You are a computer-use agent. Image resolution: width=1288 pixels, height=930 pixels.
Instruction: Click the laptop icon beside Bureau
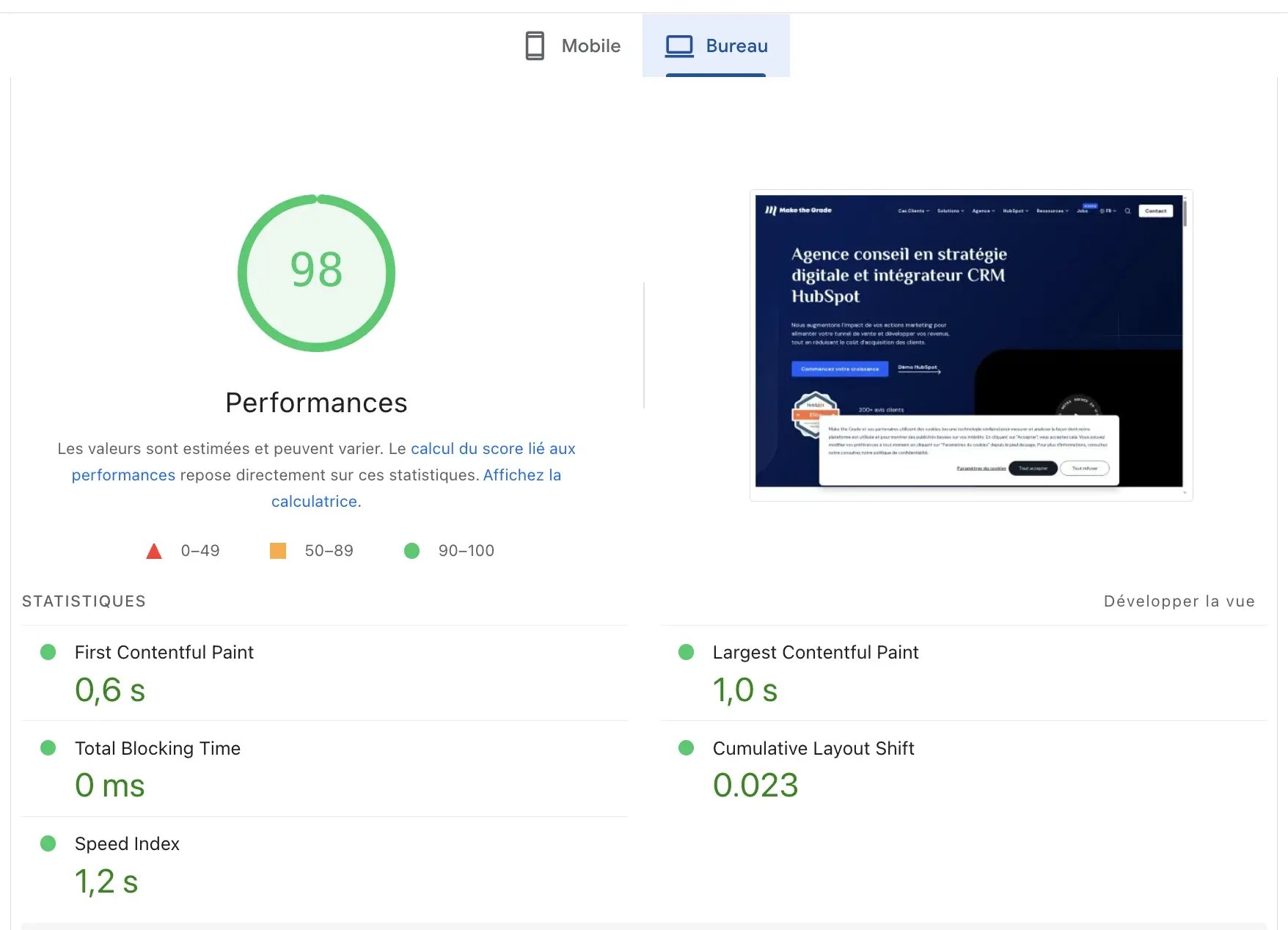pos(679,45)
